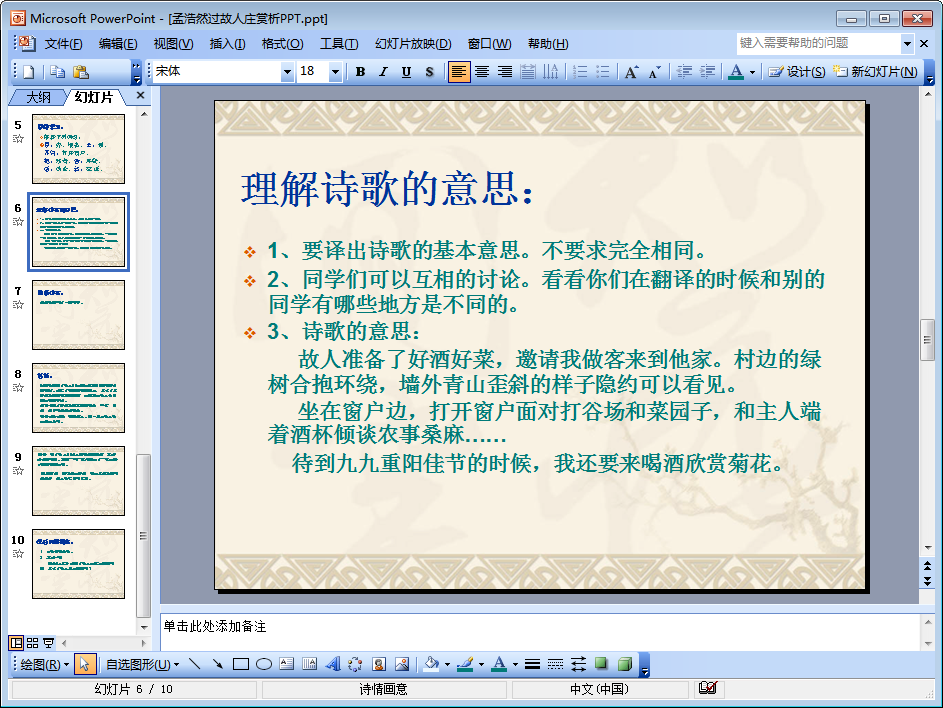The width and height of the screenshot is (943, 708).
Task: Toggle the Select Objects pointer tool
Action: 84,664
